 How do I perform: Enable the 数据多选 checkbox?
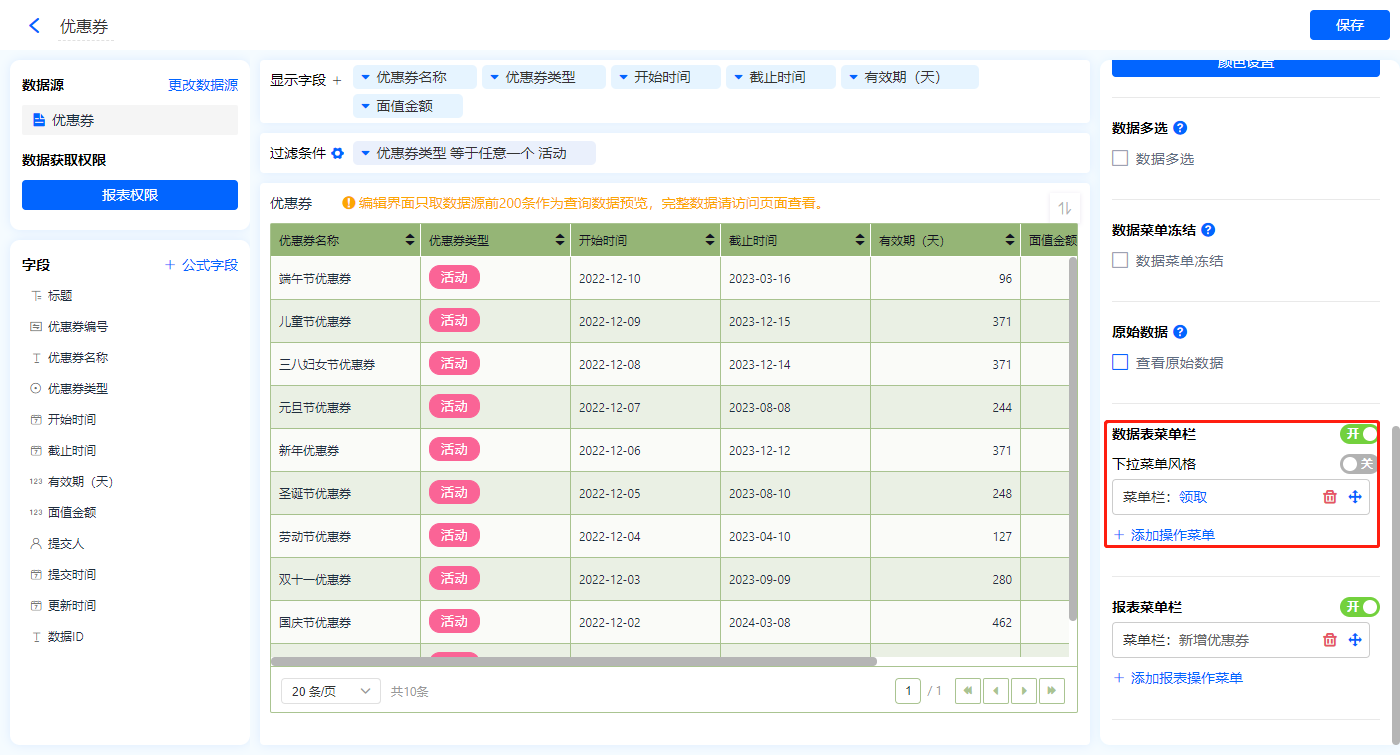[x=1120, y=158]
